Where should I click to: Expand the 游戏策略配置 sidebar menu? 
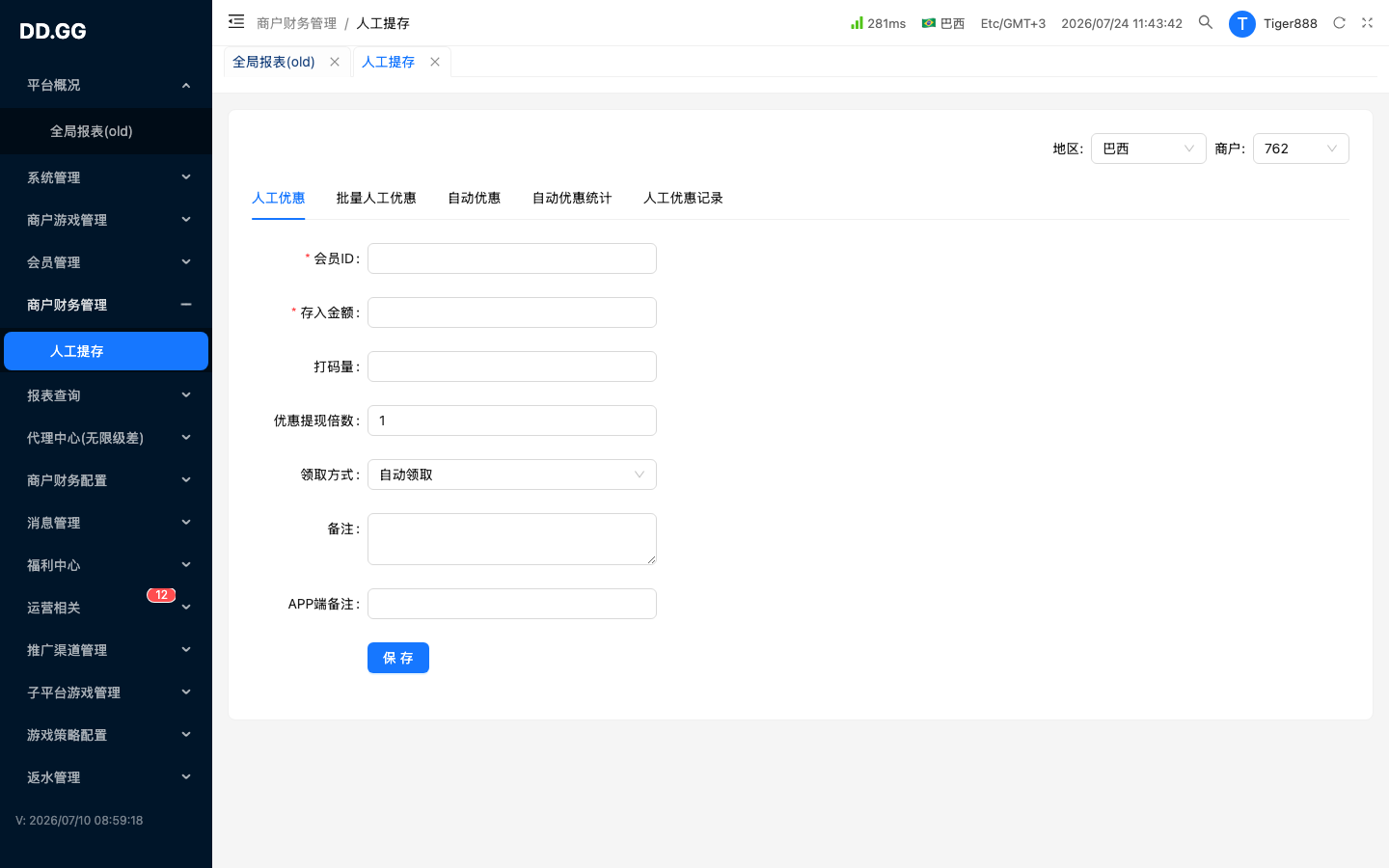tap(106, 735)
